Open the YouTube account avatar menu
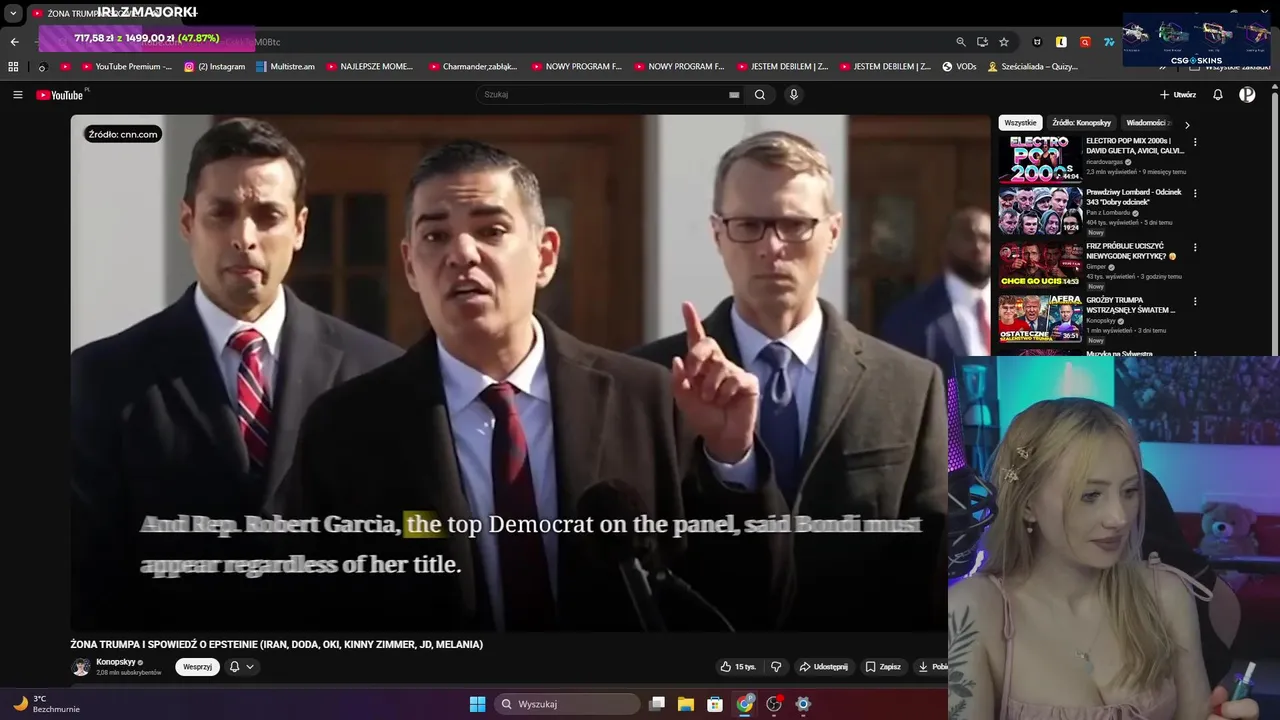 (1247, 95)
